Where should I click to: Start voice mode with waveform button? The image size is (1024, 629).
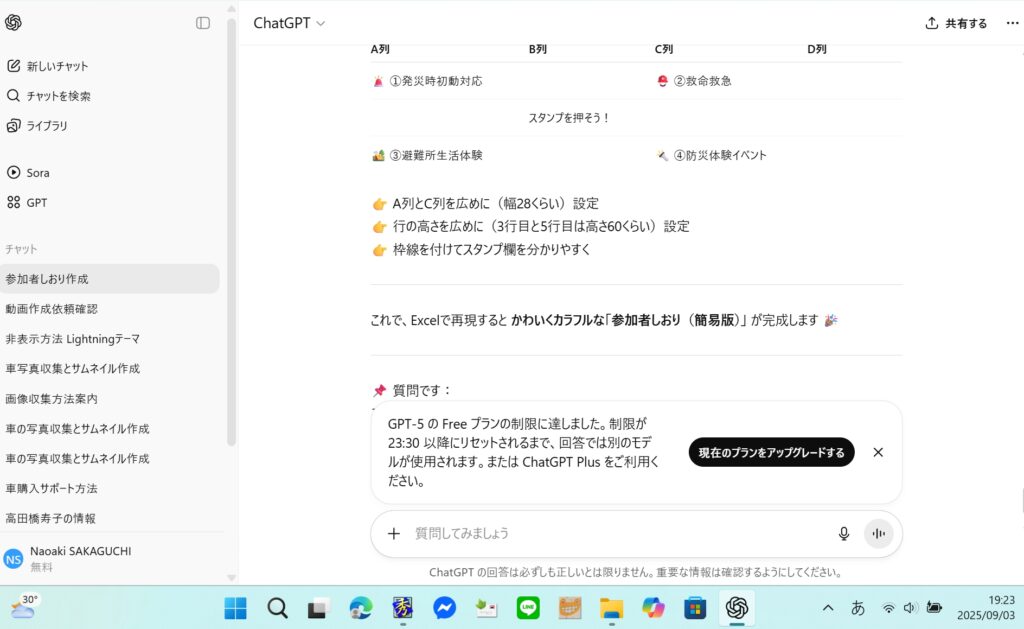[878, 534]
